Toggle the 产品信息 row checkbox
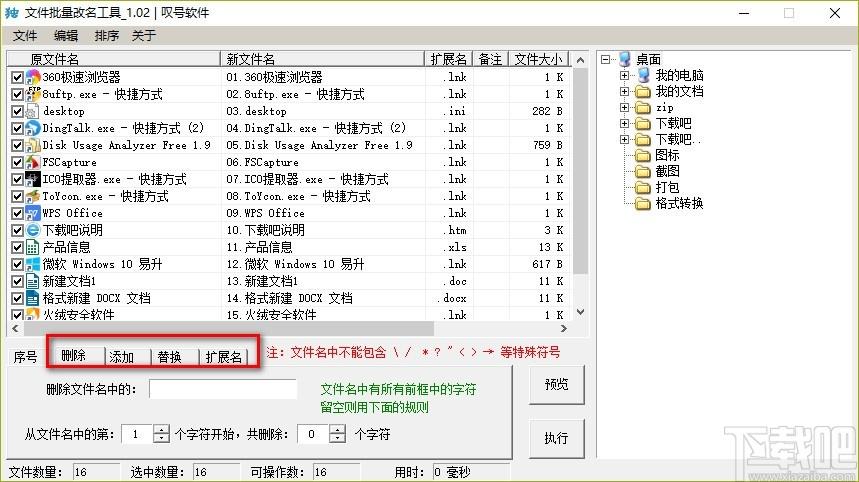The height and width of the screenshot is (482, 859). (x=18, y=248)
